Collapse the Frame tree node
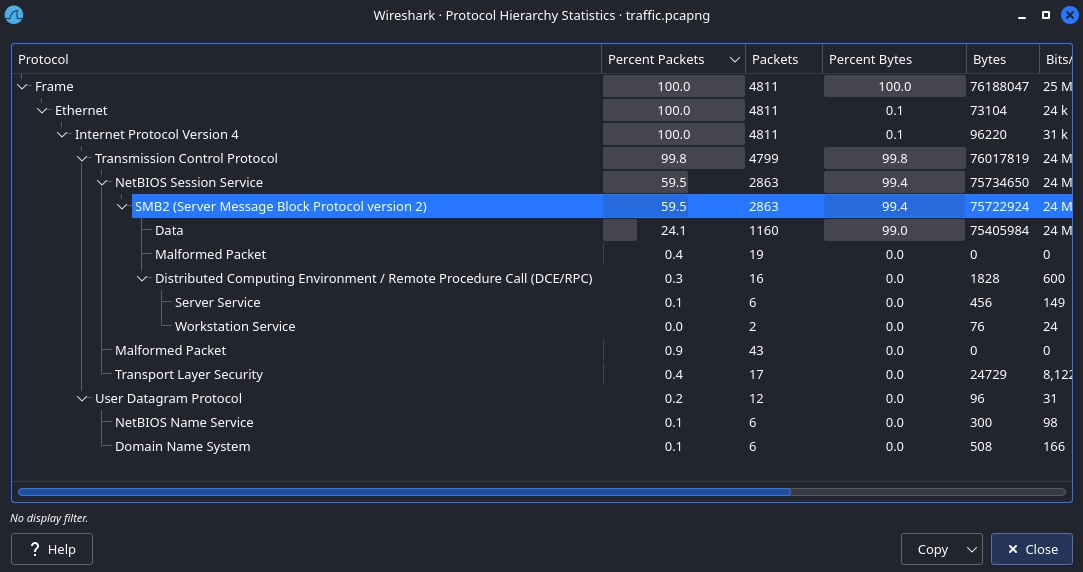Viewport: 1083px width, 572px height. tap(22, 87)
